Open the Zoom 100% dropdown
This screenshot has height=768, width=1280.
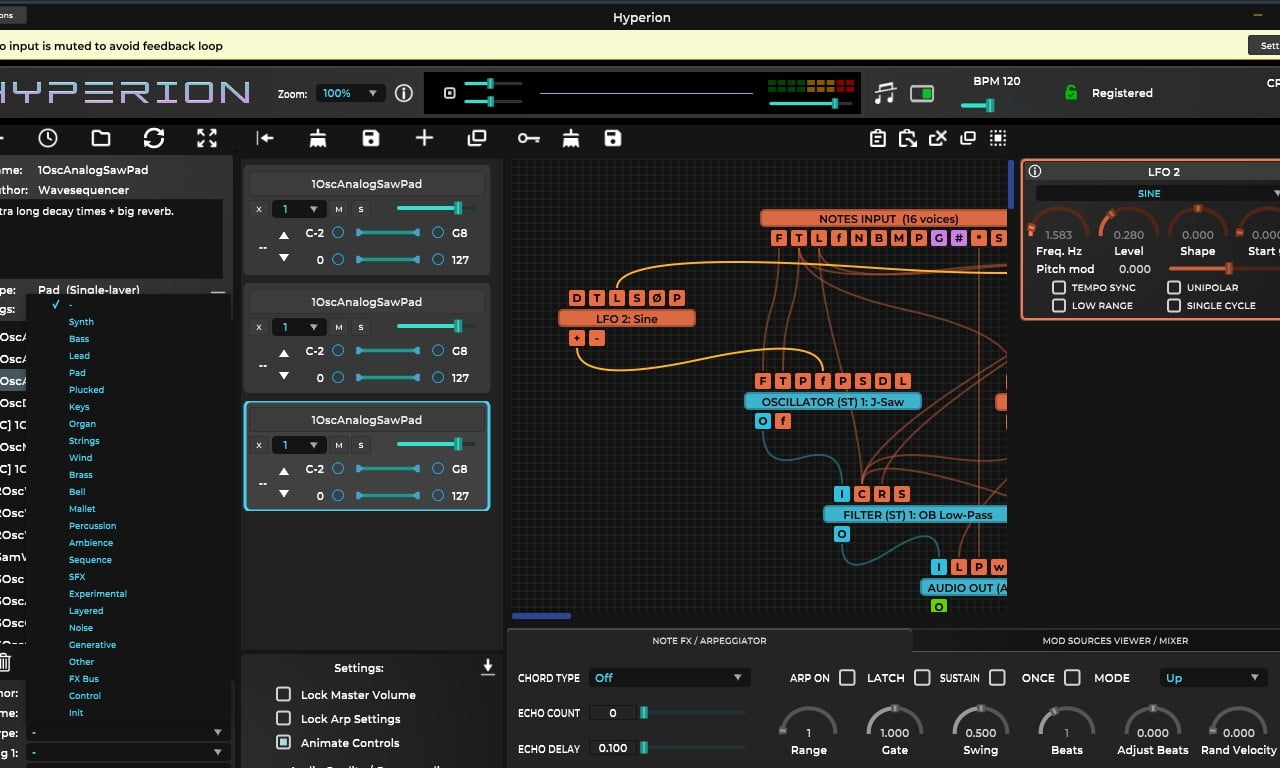pos(350,93)
